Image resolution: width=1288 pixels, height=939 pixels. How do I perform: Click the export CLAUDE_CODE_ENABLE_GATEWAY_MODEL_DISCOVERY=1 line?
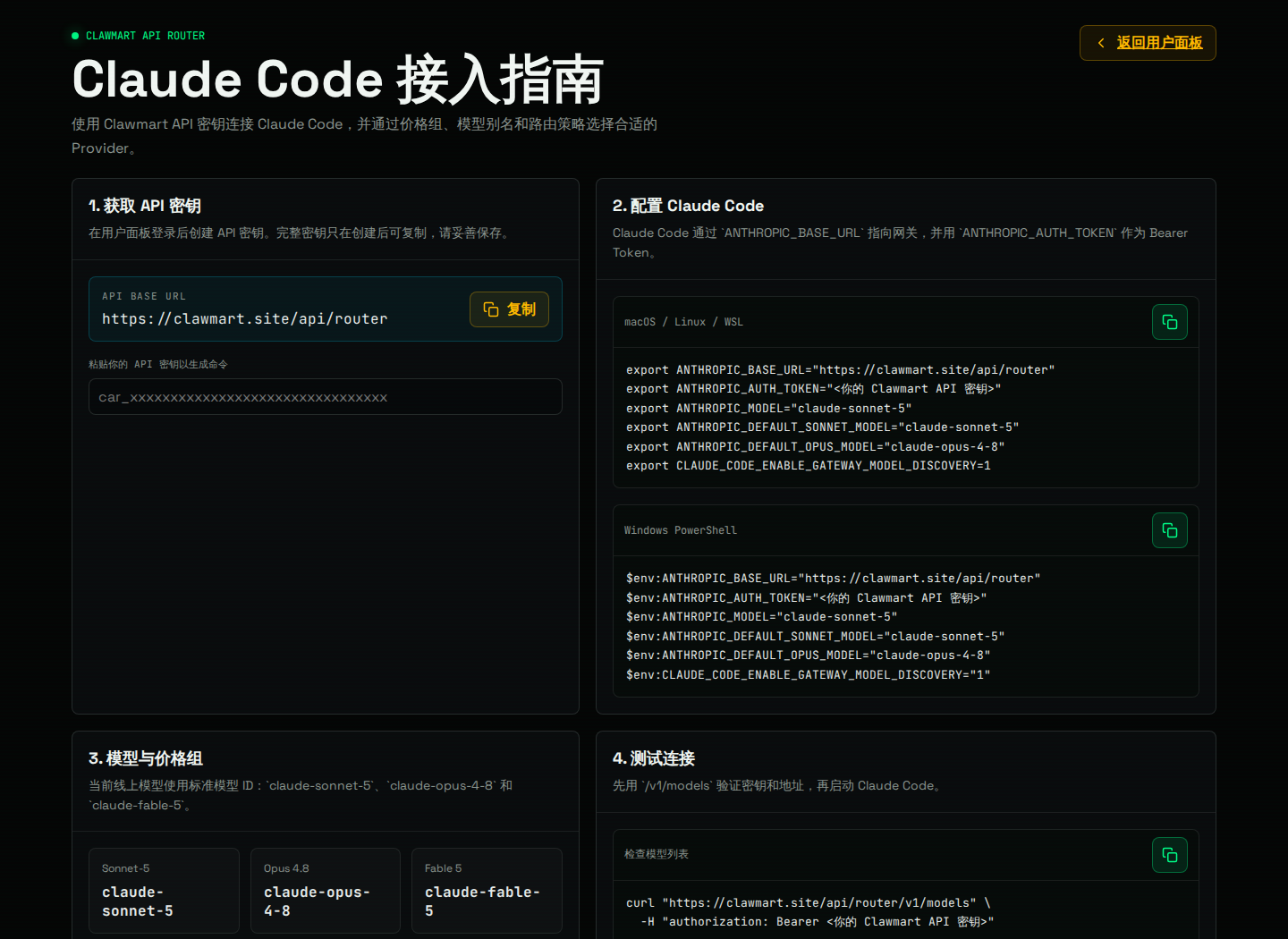click(809, 466)
